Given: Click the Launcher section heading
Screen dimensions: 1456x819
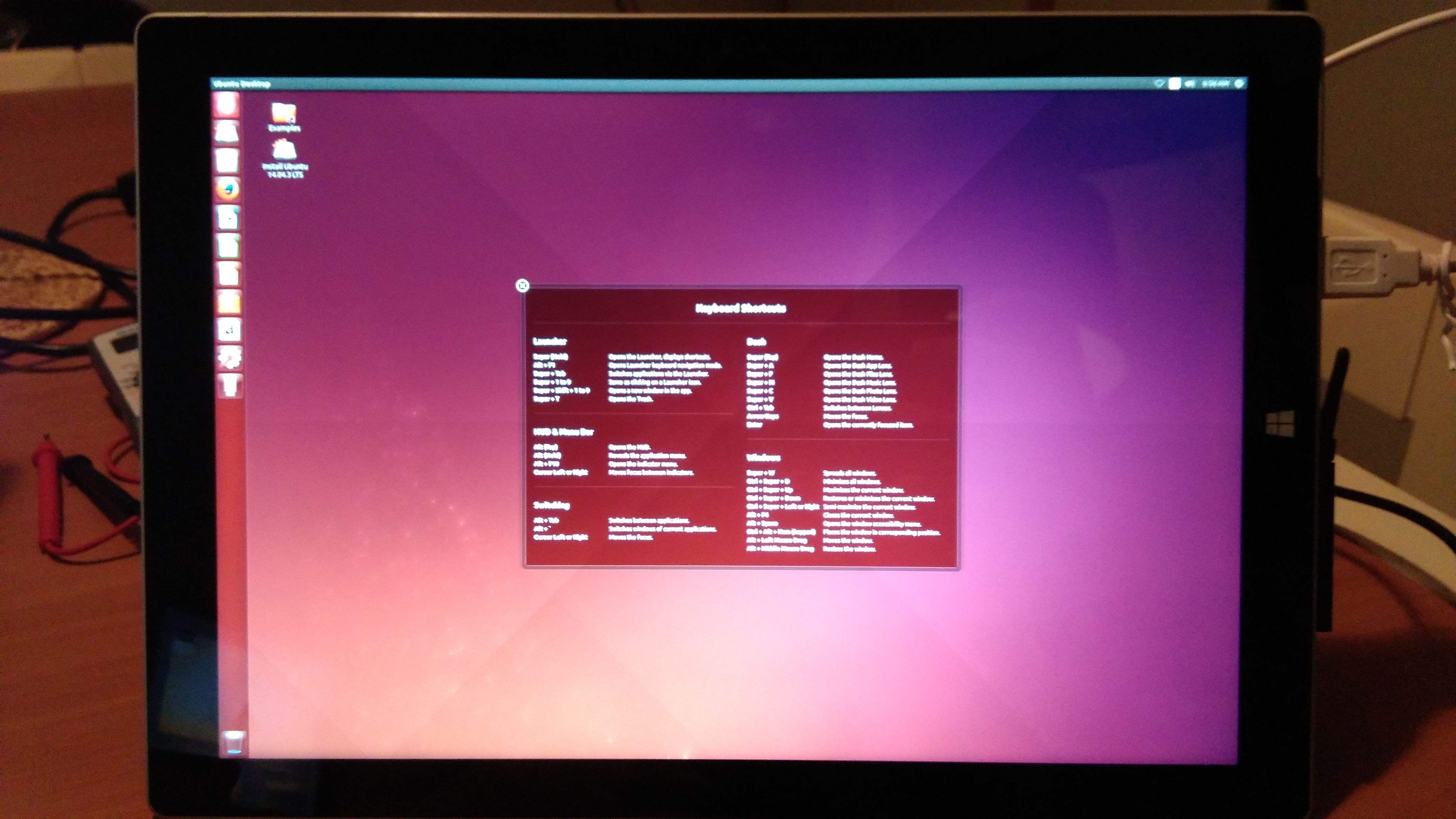Looking at the screenshot, I should pyautogui.click(x=549, y=341).
